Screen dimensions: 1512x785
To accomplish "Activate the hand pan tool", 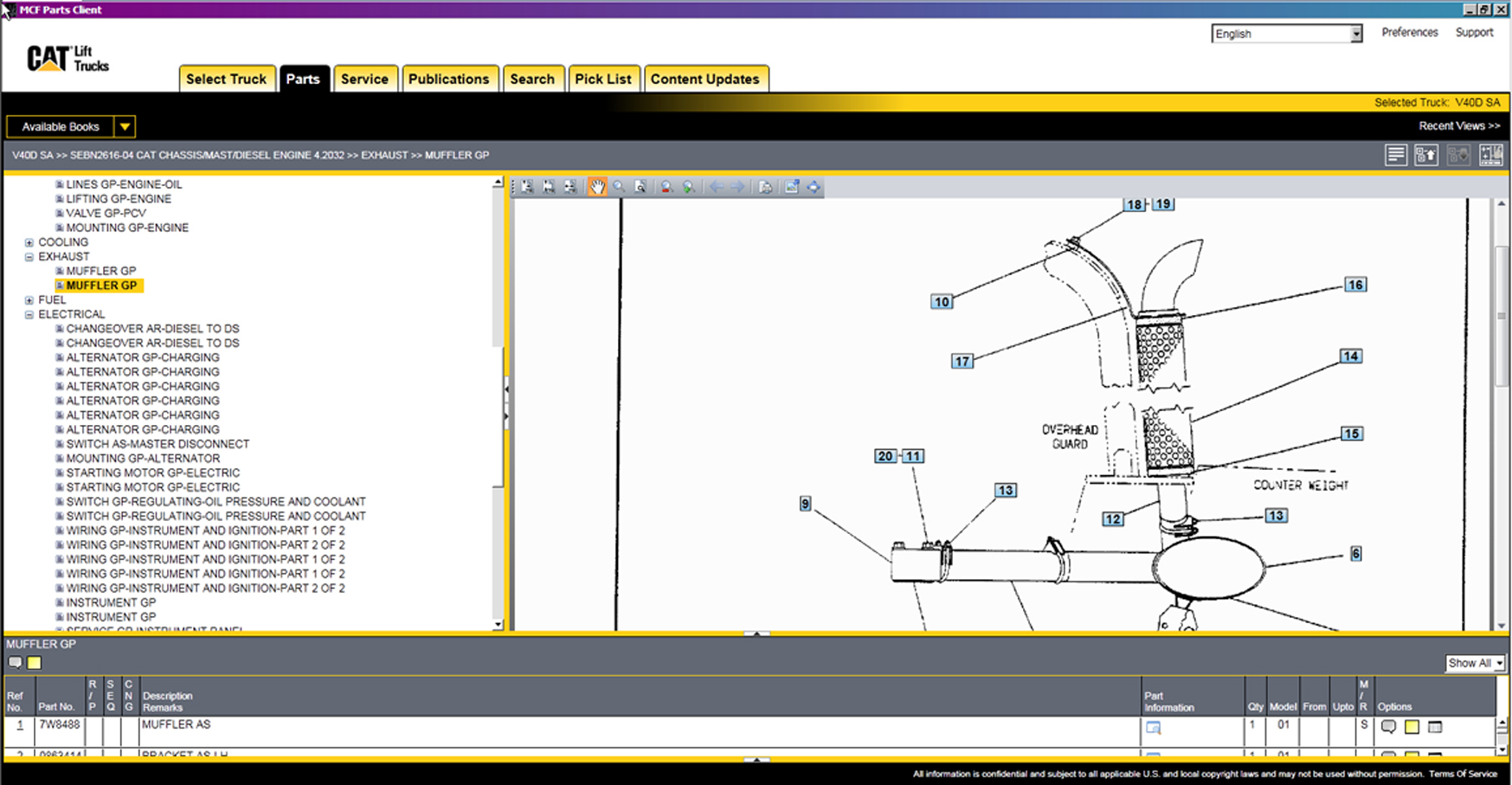I will click(x=597, y=187).
